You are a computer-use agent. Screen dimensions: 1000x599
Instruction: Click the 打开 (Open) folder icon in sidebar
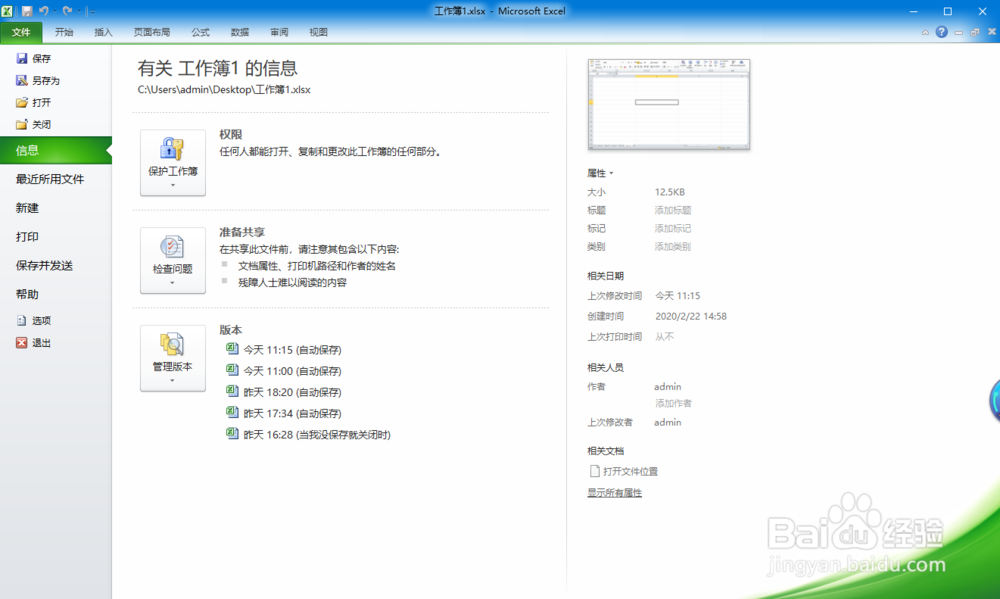point(22,103)
